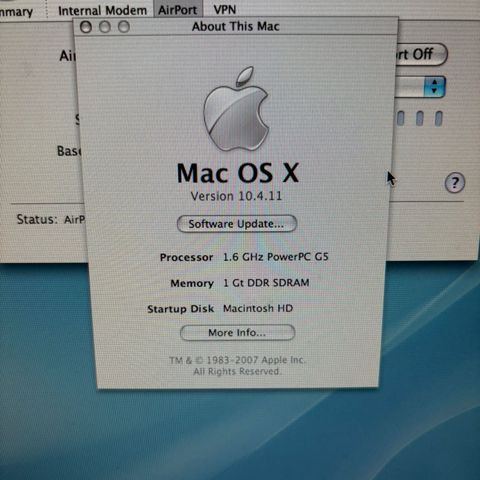Viewport: 480px width, 480px height.
Task: Open More Info... system details
Action: point(237,332)
